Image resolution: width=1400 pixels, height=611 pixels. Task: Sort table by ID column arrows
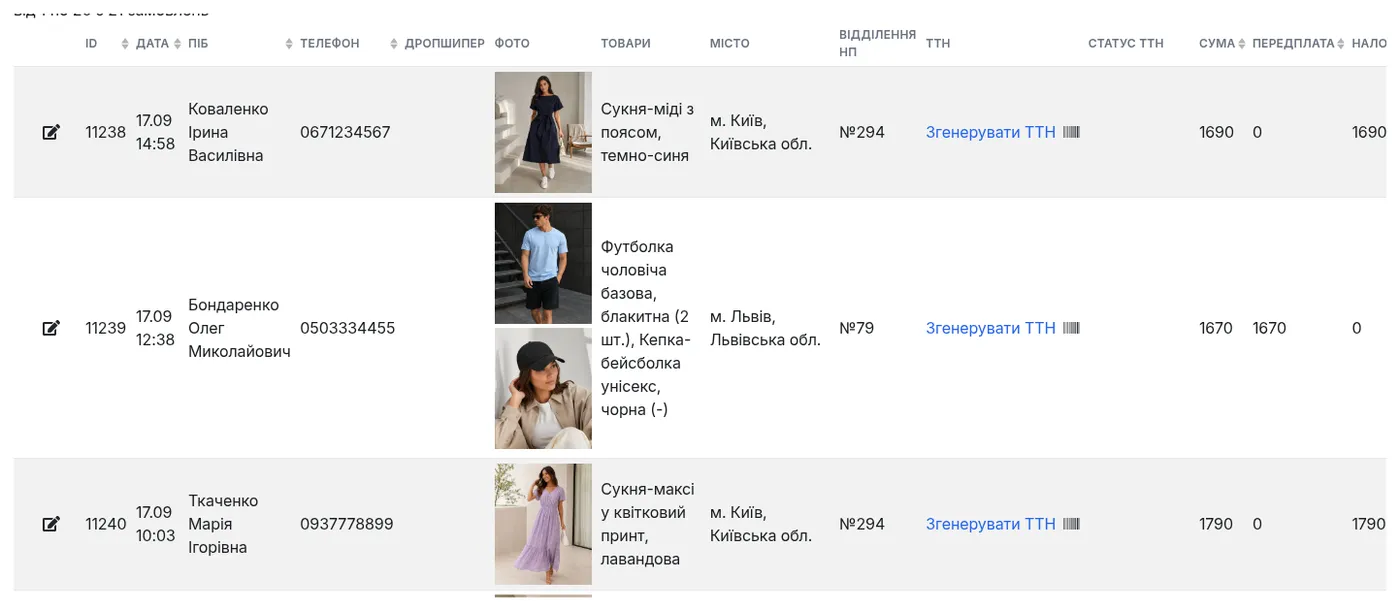point(125,44)
